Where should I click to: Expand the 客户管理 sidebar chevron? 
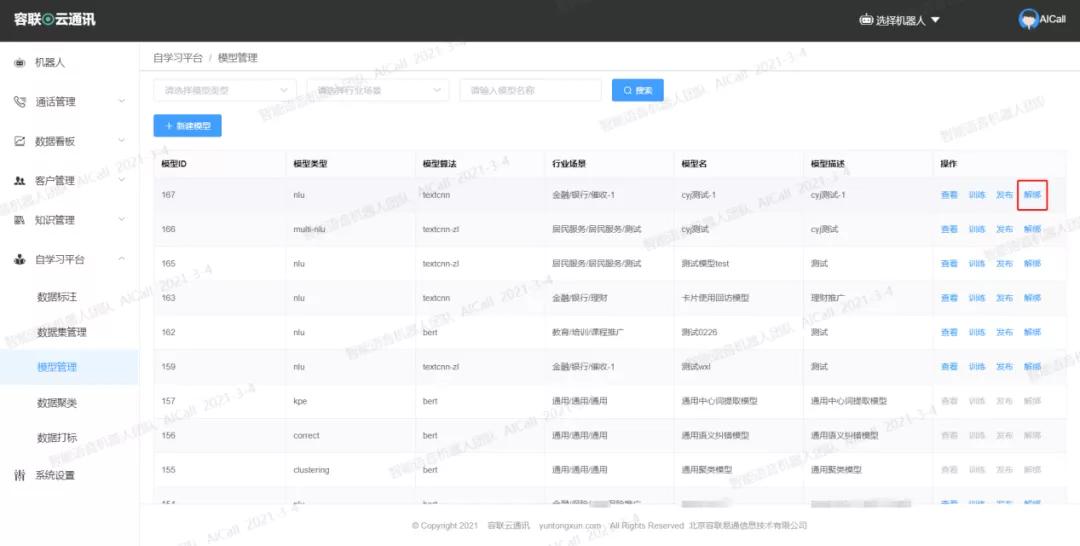[x=121, y=180]
